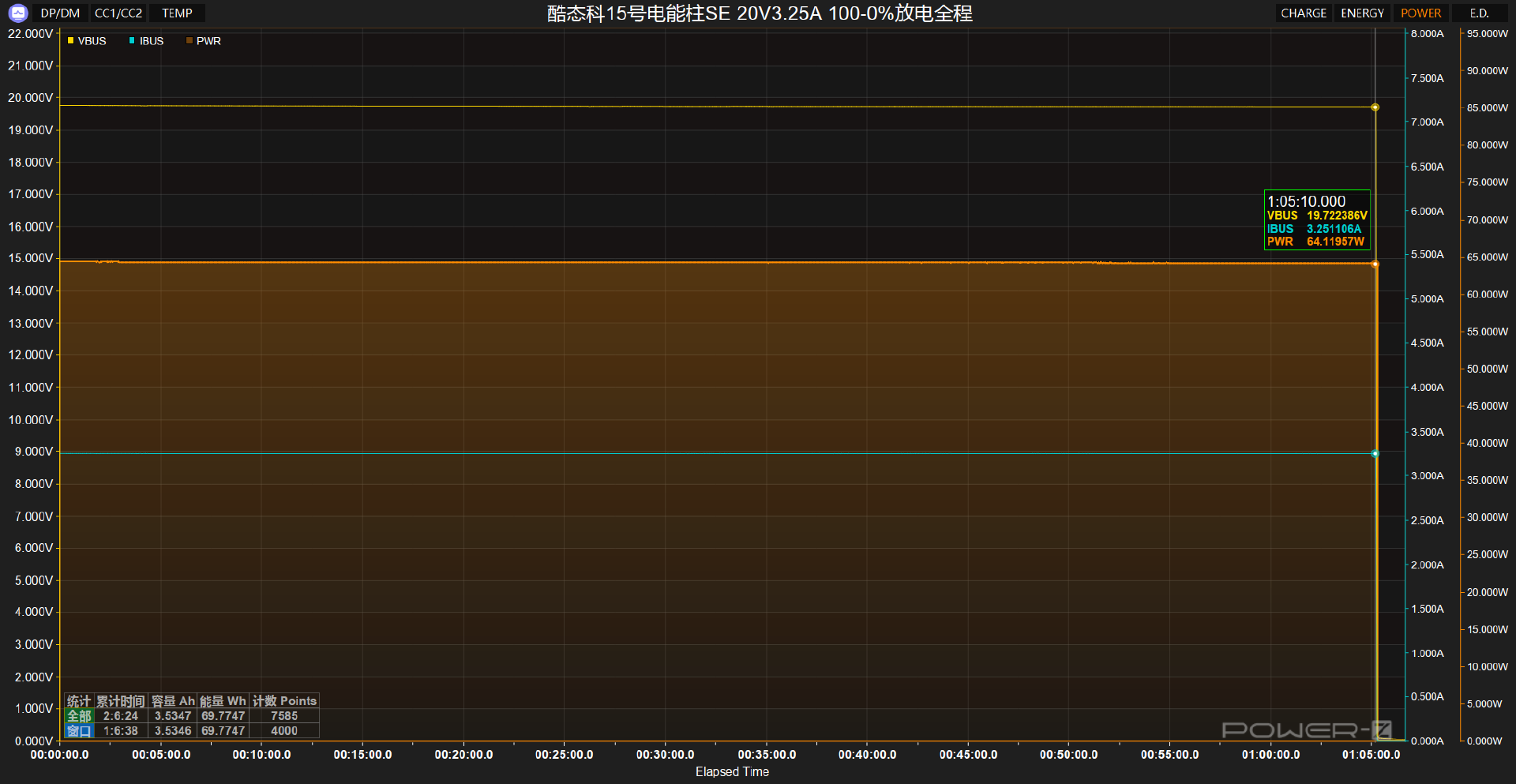Viewport: 1516px width, 784px height.
Task: Click the 累计时间 column header
Action: (121, 701)
